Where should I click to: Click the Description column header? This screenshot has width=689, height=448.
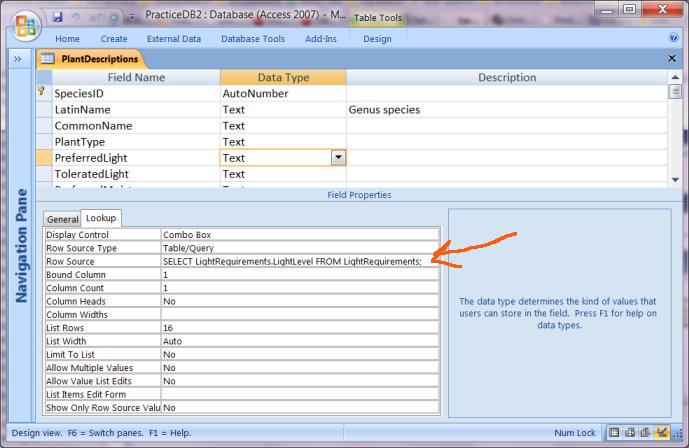point(507,77)
